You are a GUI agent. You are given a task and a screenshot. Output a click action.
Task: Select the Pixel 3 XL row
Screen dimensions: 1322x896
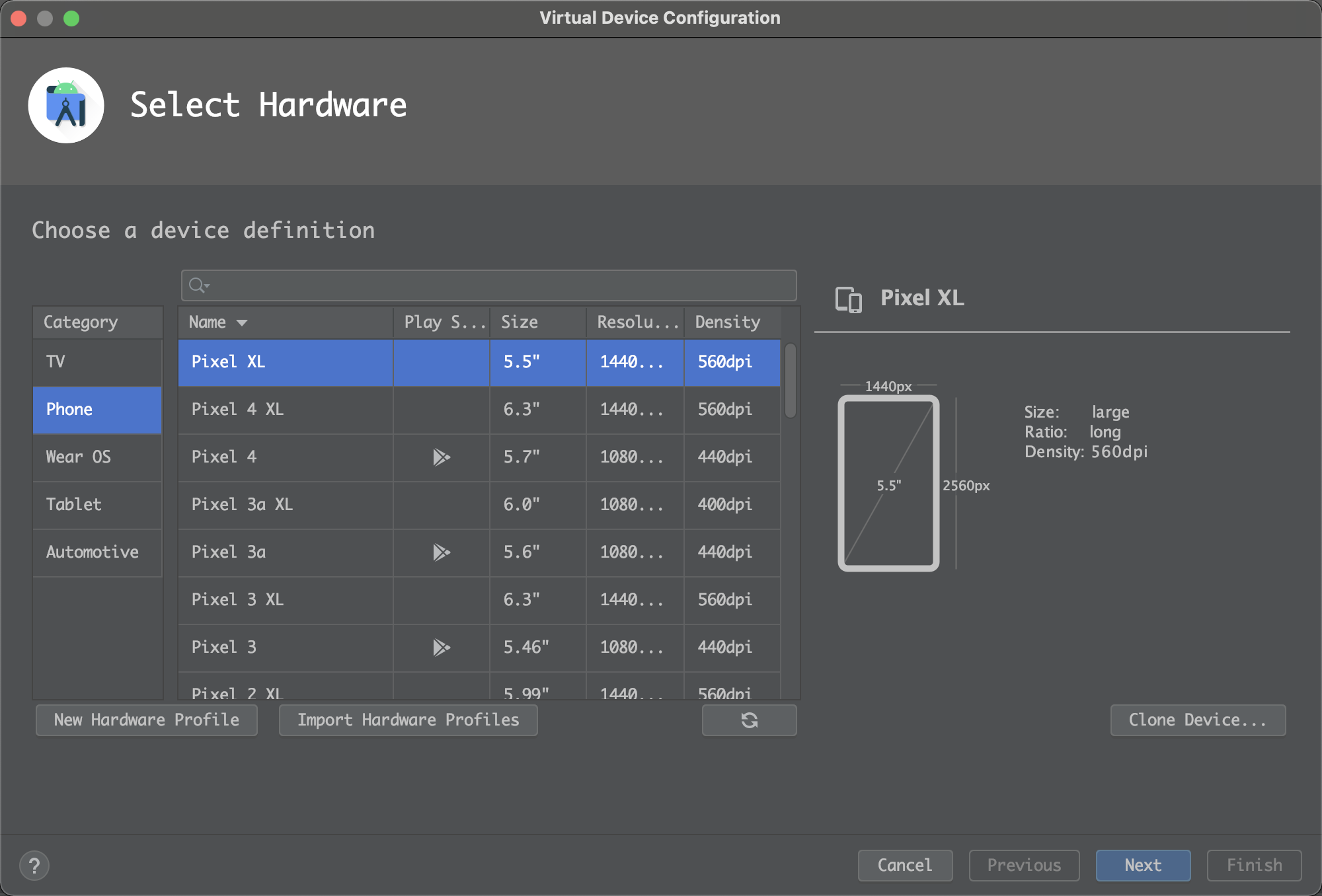(x=479, y=600)
